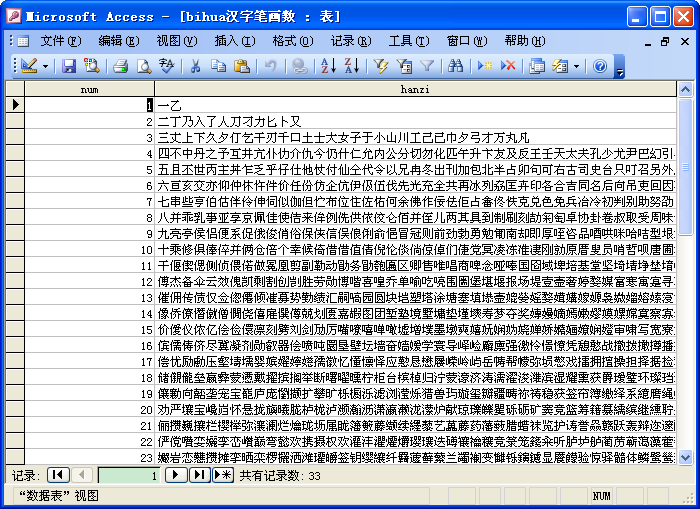Click the Undo arrow icon
Viewport: 700px width, 509px height.
pyautogui.click(x=270, y=66)
